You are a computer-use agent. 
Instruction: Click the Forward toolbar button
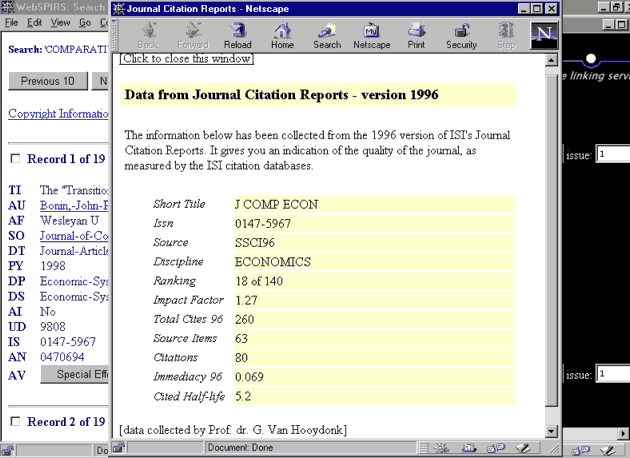pyautogui.click(x=193, y=35)
